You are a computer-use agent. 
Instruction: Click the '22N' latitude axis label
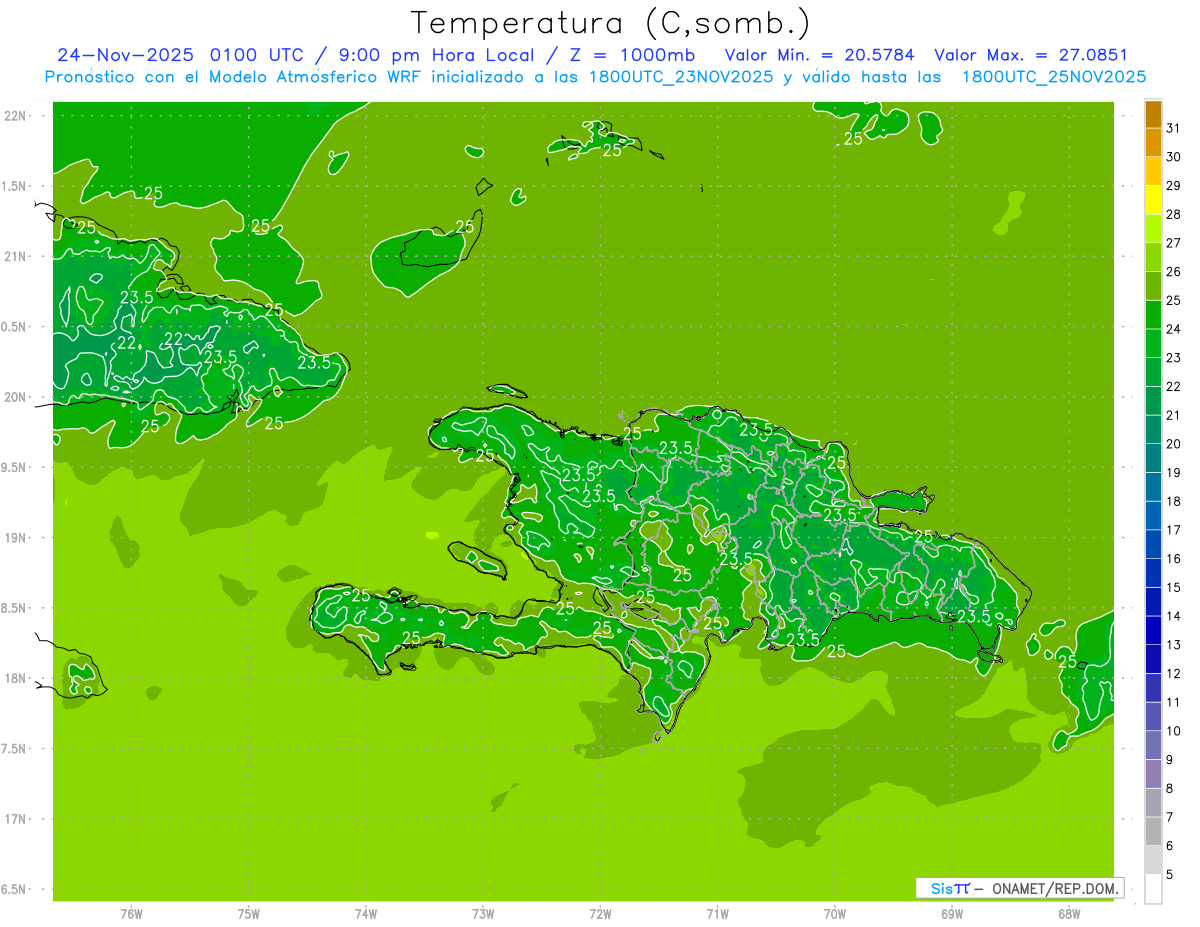(16, 115)
